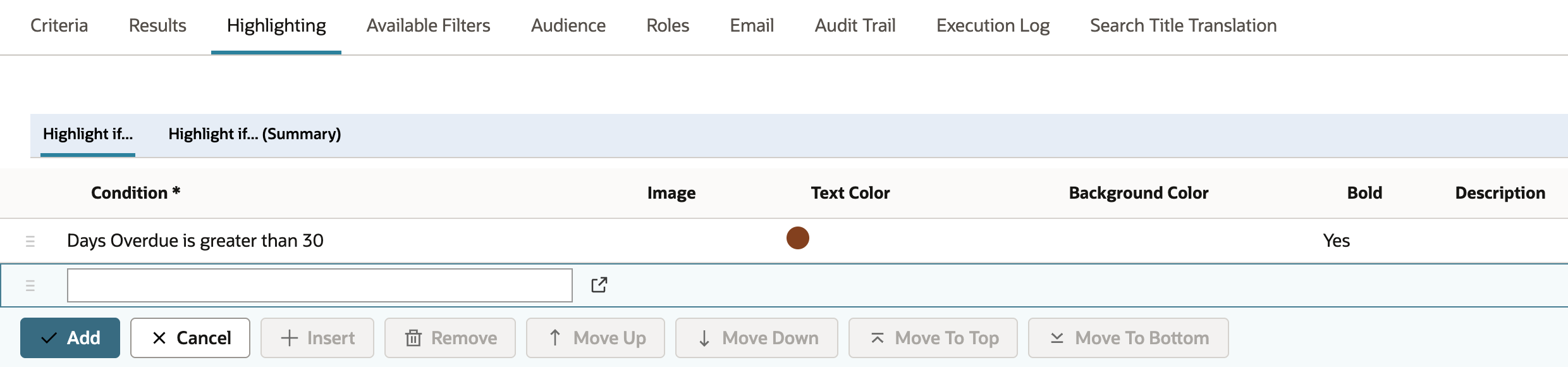Click the Add button
1568x367 pixels.
70,338
